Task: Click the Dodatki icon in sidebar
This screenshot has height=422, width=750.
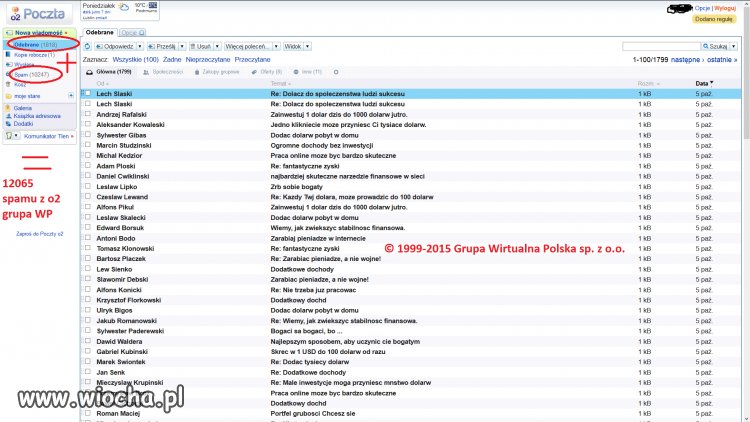Action: [x=8, y=123]
